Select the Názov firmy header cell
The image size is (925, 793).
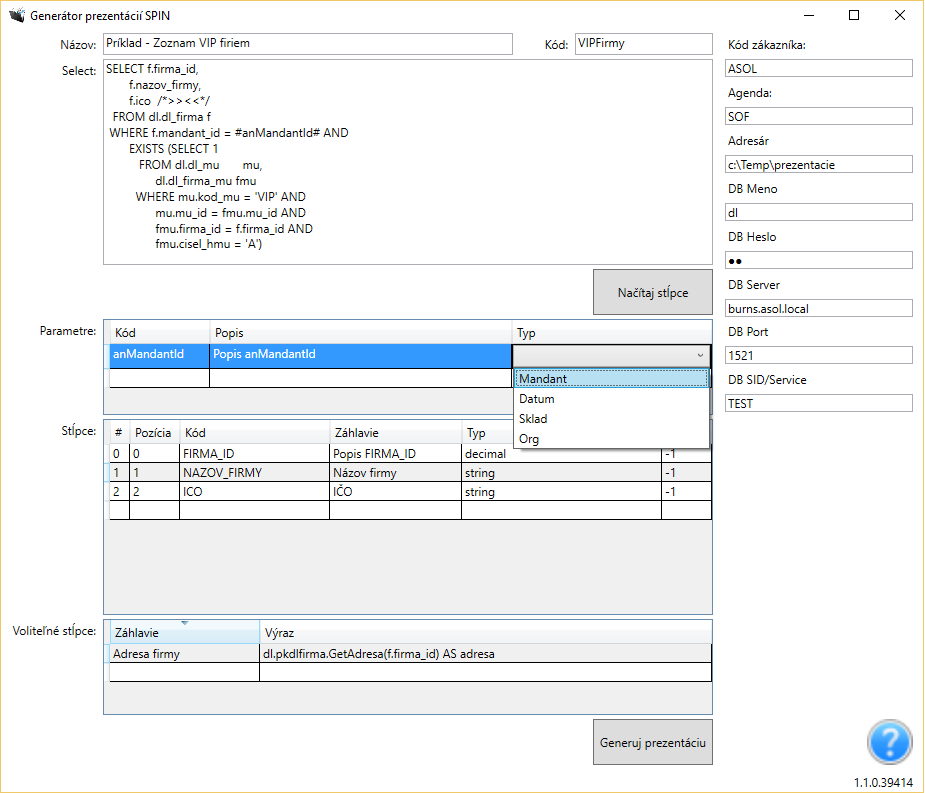[x=395, y=473]
